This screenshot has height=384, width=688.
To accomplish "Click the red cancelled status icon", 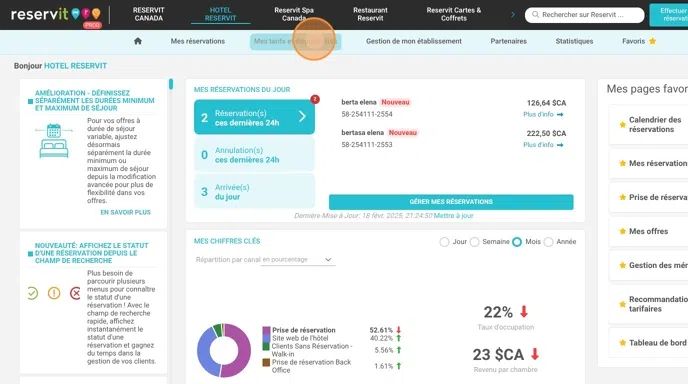I will coord(75,293).
